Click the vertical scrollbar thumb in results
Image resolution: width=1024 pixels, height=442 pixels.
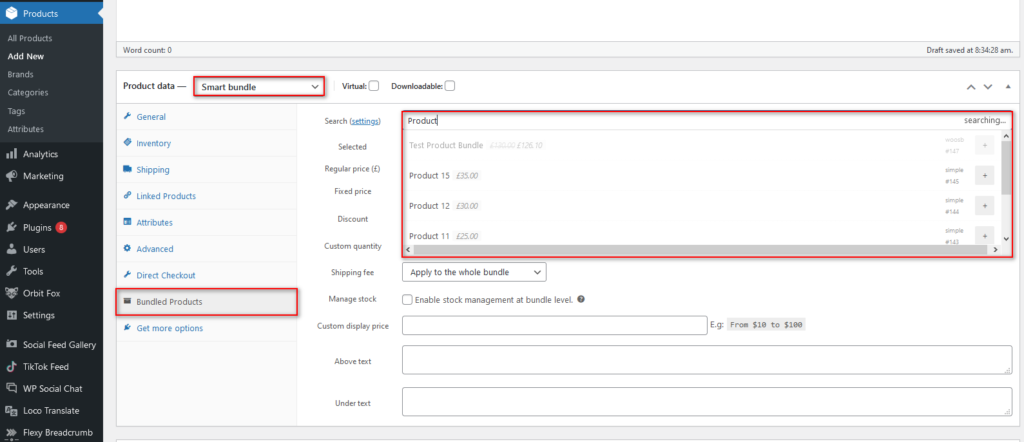[x=1006, y=167]
